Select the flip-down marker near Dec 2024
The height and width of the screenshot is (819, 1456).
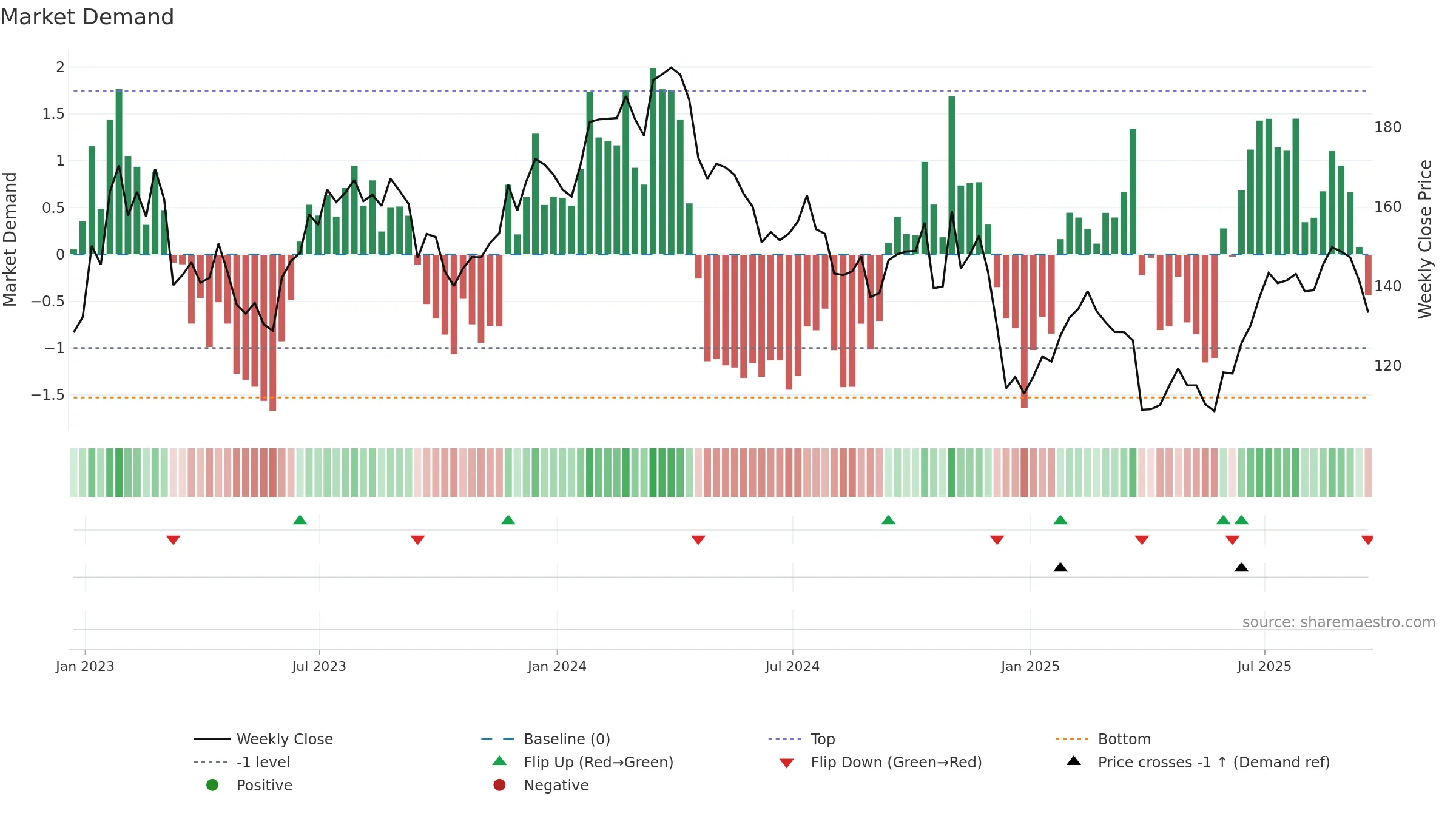pos(997,540)
